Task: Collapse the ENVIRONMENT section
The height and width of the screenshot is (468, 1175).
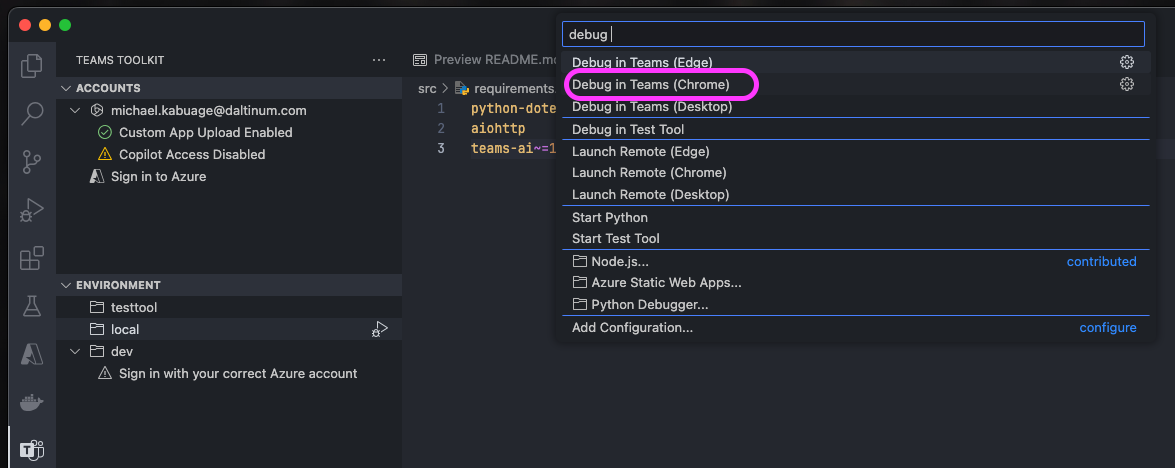Action: pos(66,285)
